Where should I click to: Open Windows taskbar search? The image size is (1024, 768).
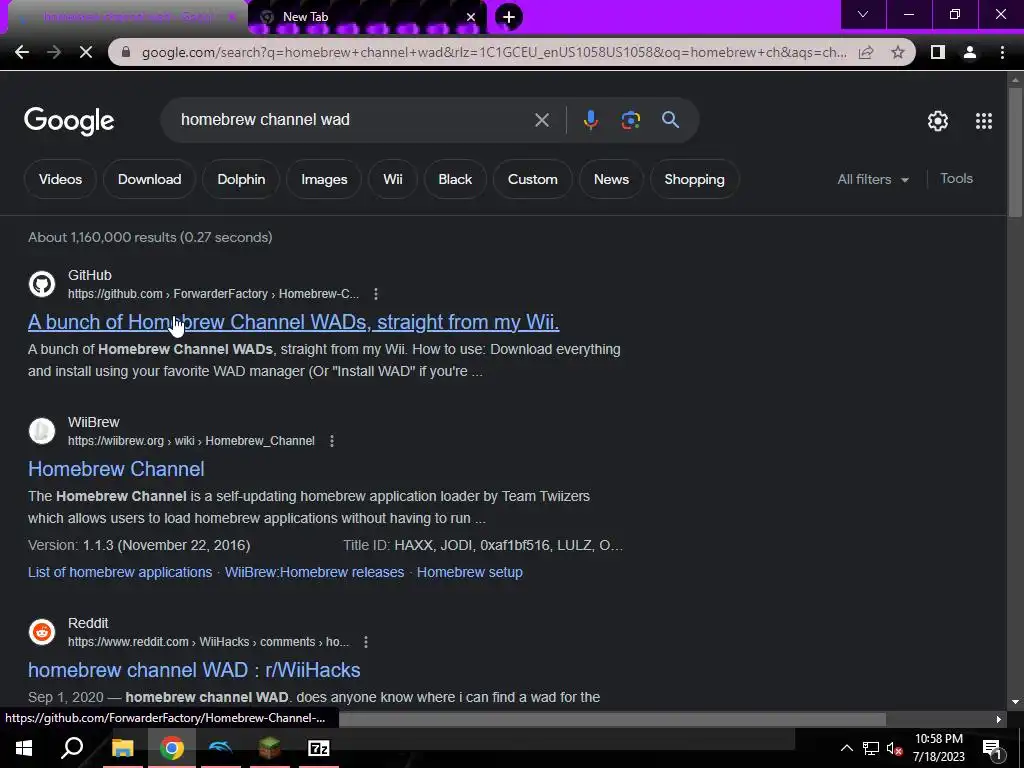point(72,748)
